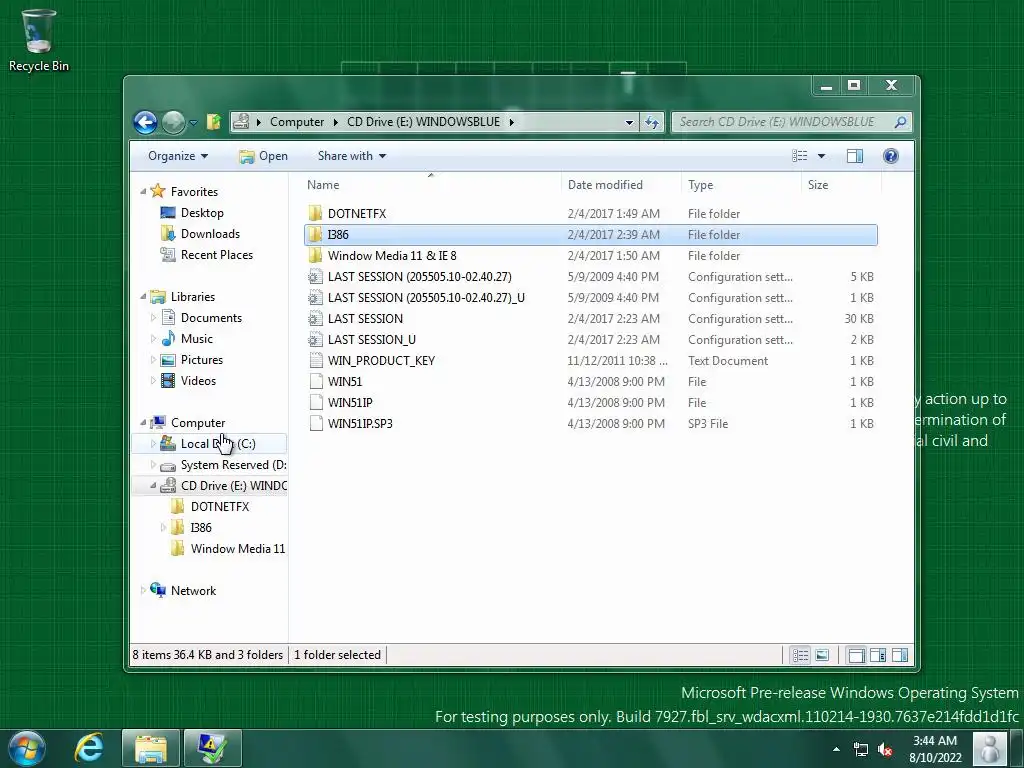
Task: Click the Open toolbar button
Action: tap(264, 156)
